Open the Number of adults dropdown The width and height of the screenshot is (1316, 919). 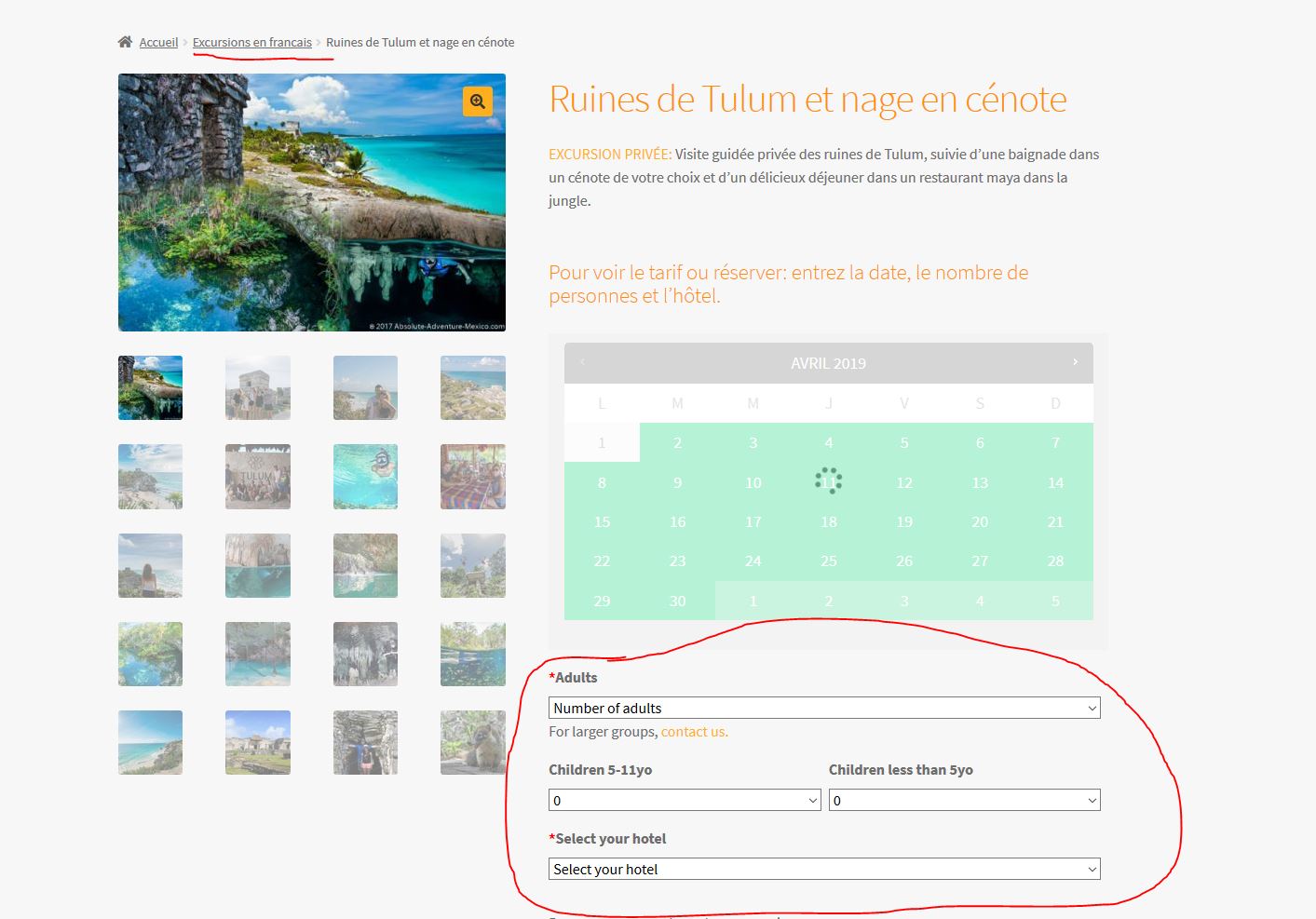824,708
